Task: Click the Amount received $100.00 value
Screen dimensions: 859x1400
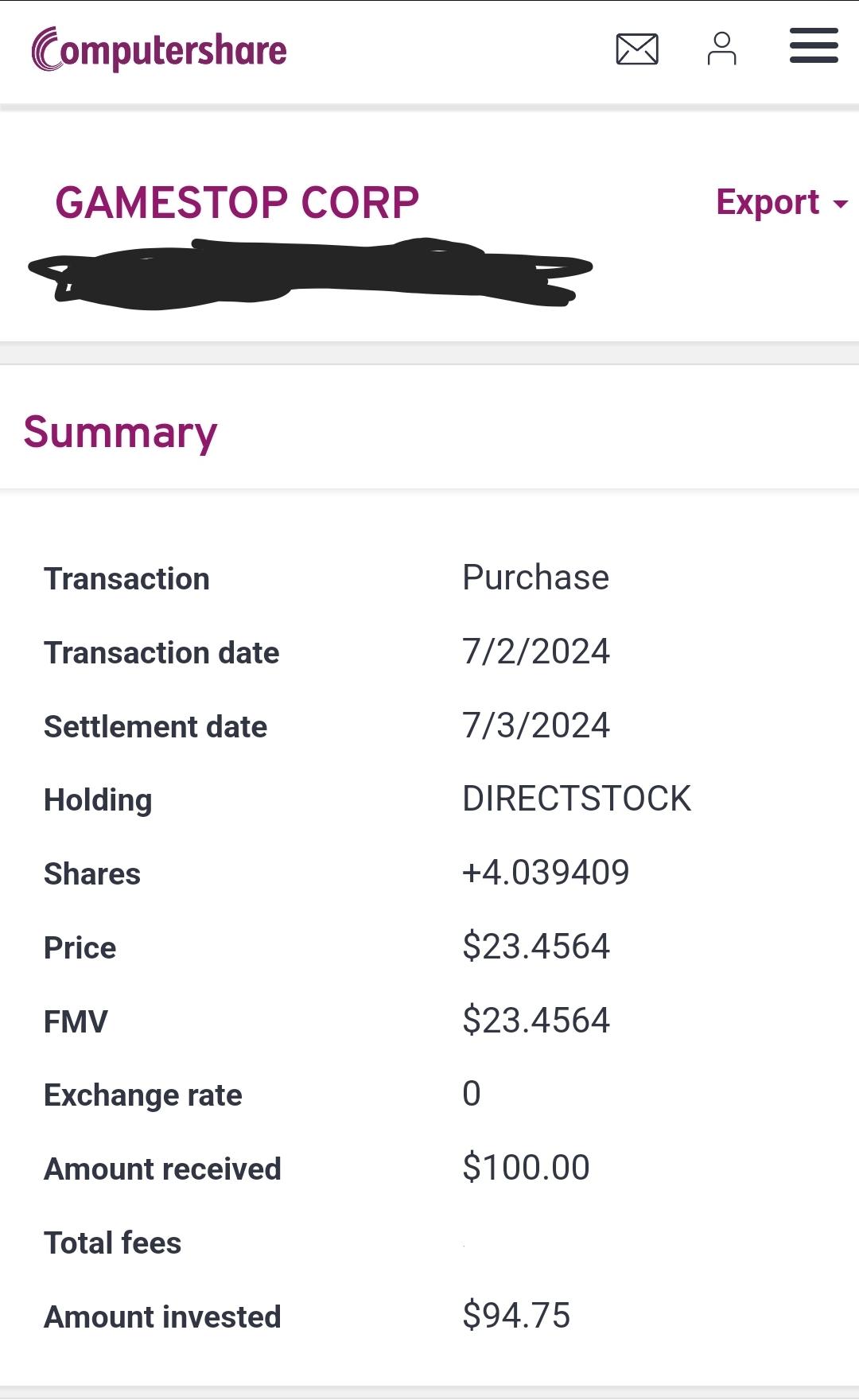Action: click(526, 1168)
